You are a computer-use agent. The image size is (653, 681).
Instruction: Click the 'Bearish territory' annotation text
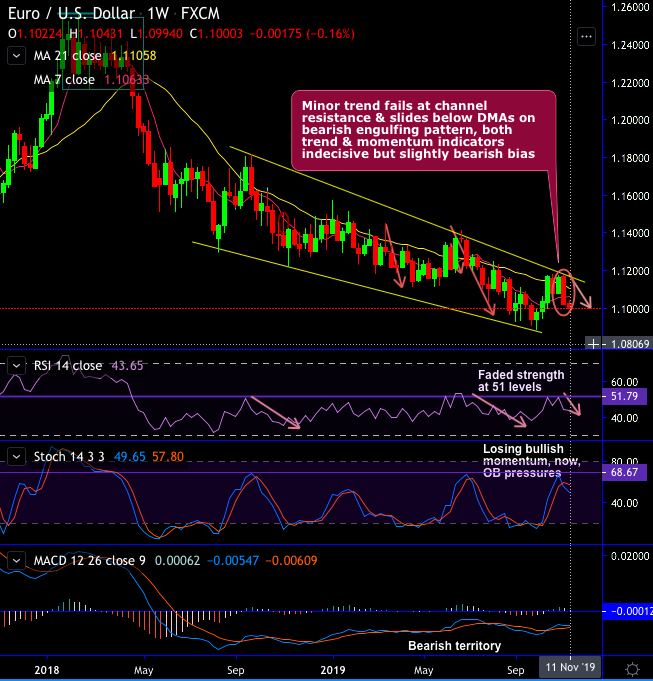pyautogui.click(x=455, y=646)
